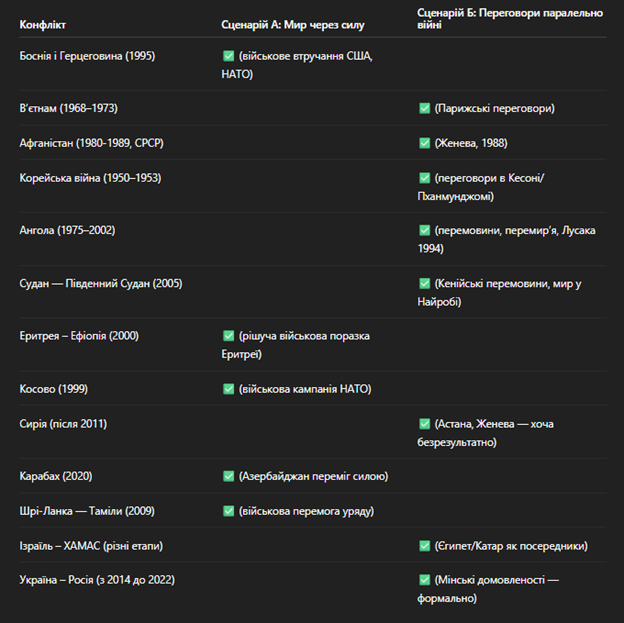Click the checkmark next to Женева, 1988
624x623 pixels.
(x=425, y=143)
